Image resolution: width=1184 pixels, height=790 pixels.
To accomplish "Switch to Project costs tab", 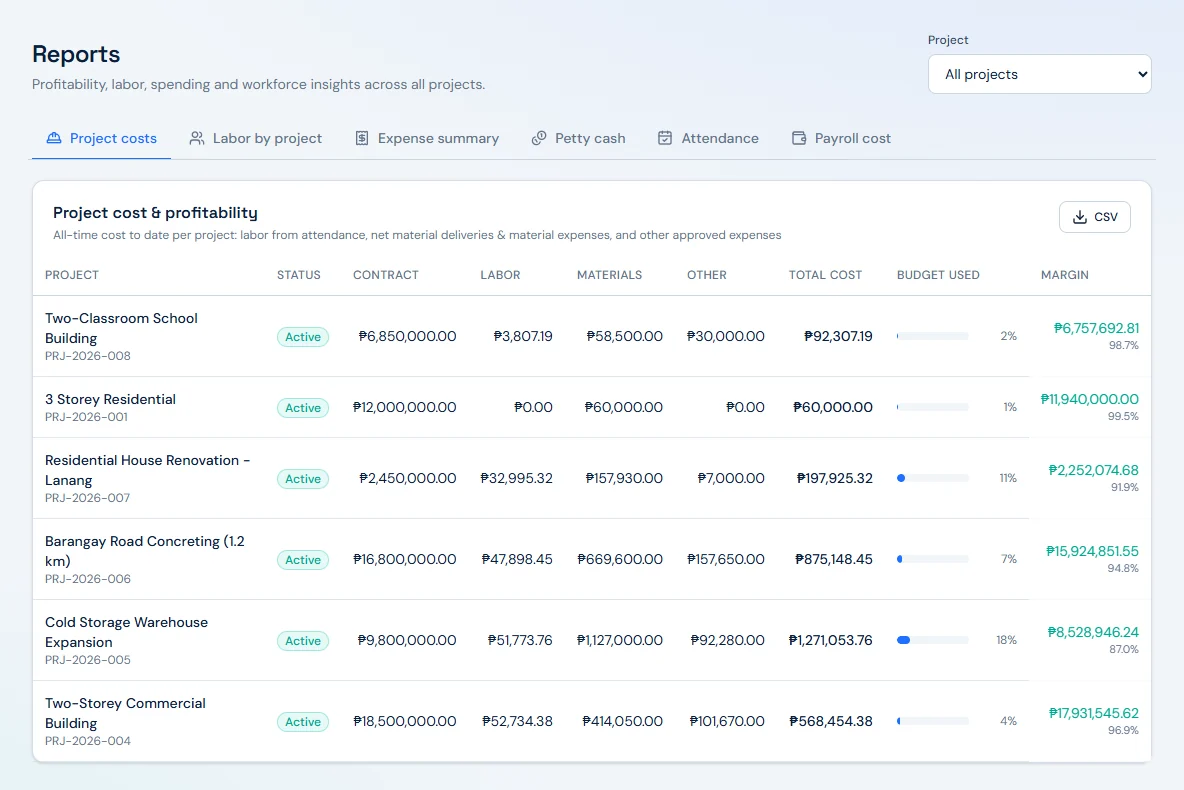I will click(101, 138).
